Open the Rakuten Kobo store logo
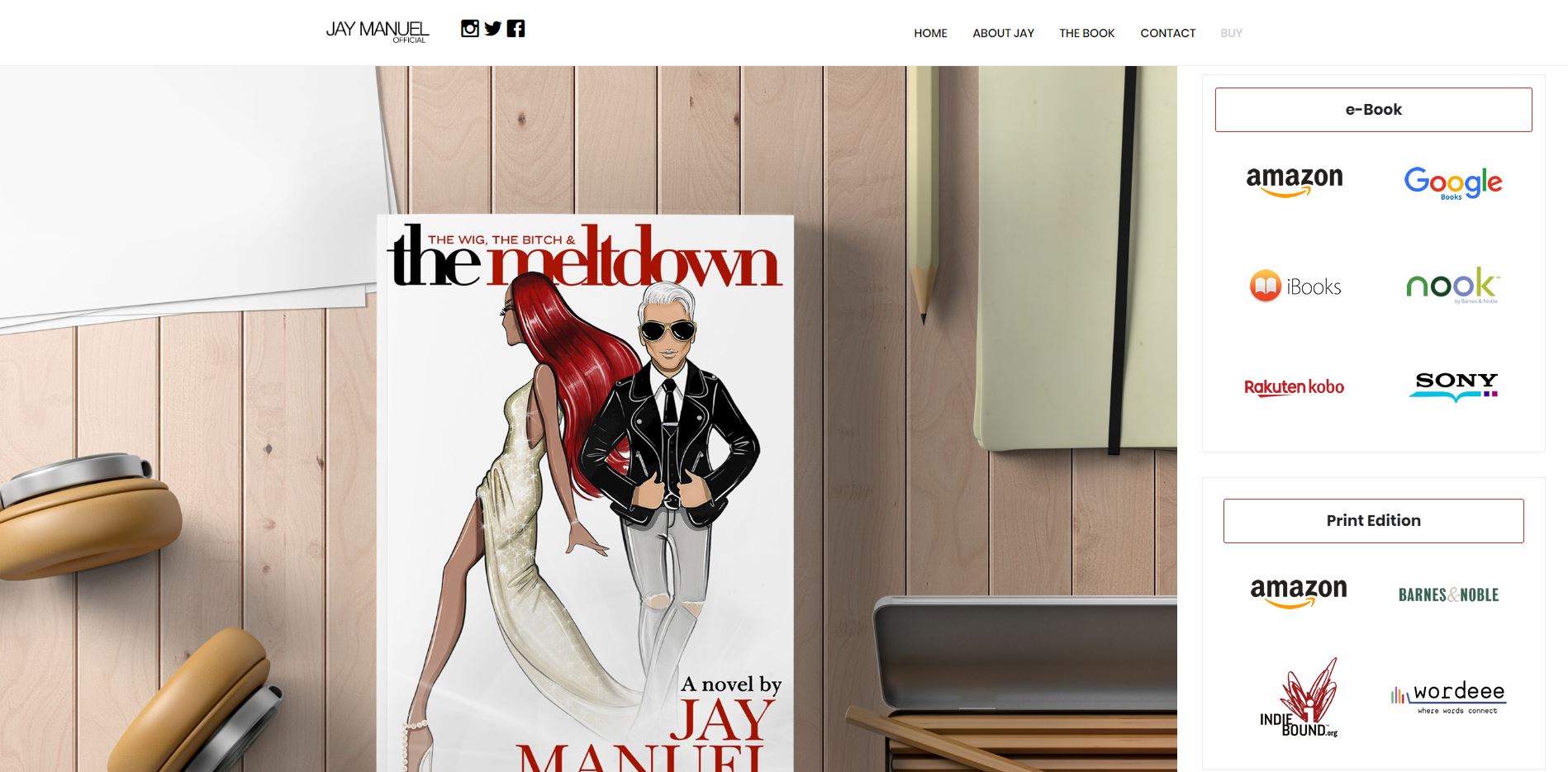 (1295, 387)
